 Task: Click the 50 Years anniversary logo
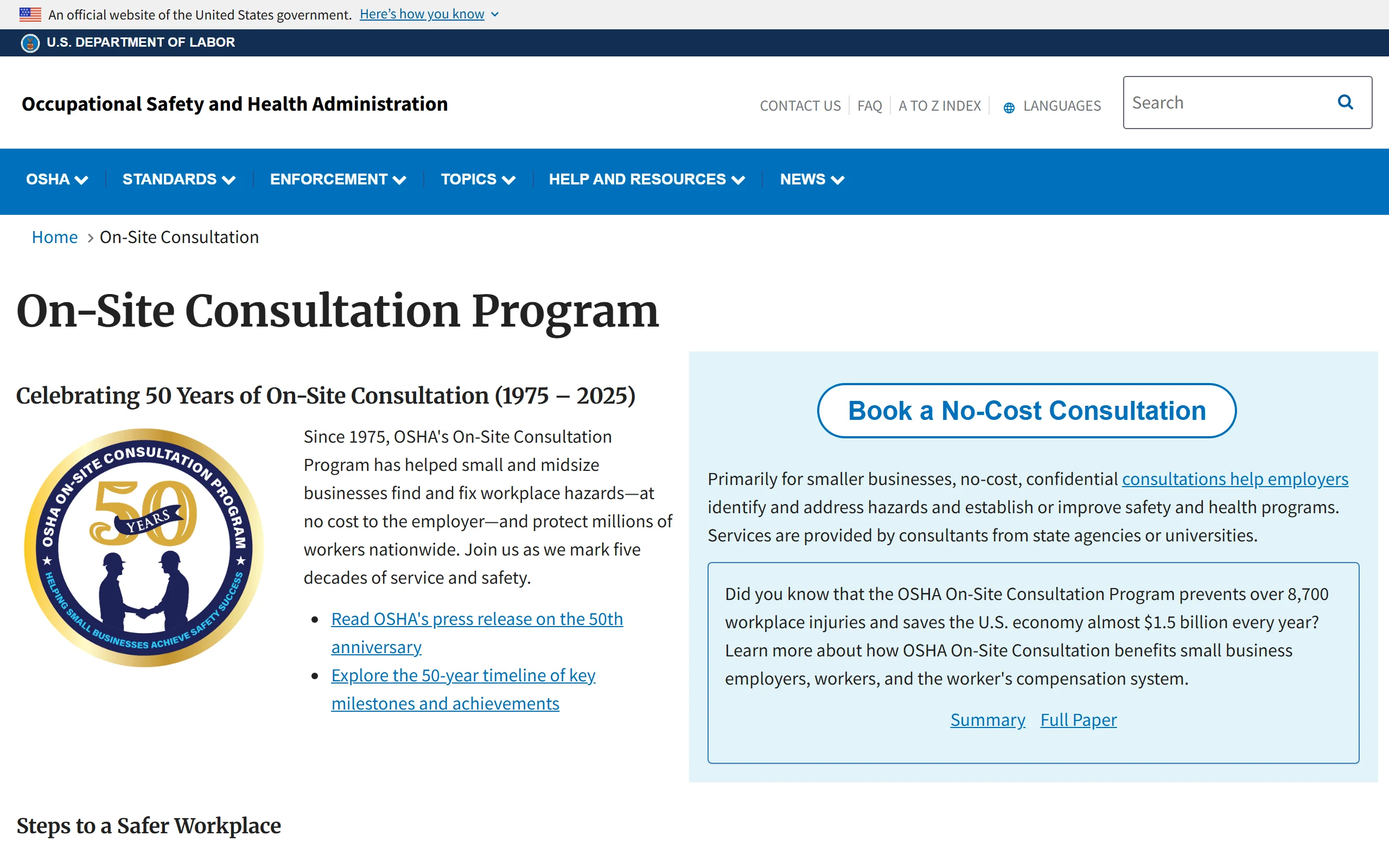143,548
